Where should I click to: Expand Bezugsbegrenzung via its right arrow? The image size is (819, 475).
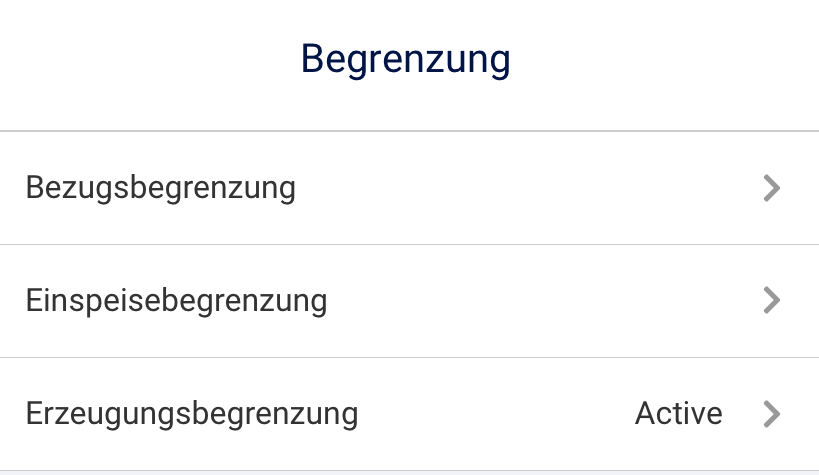(770, 188)
